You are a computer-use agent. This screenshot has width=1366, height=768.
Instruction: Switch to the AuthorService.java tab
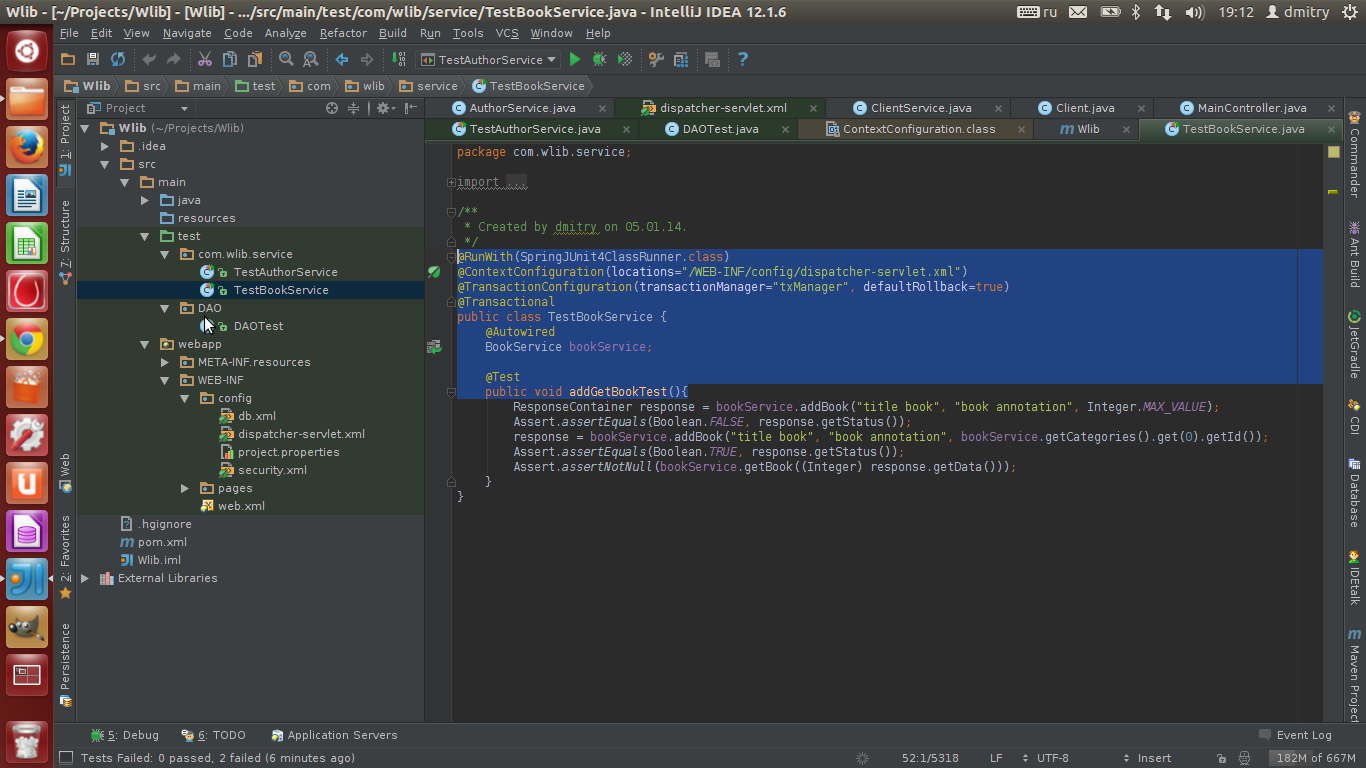[522, 108]
